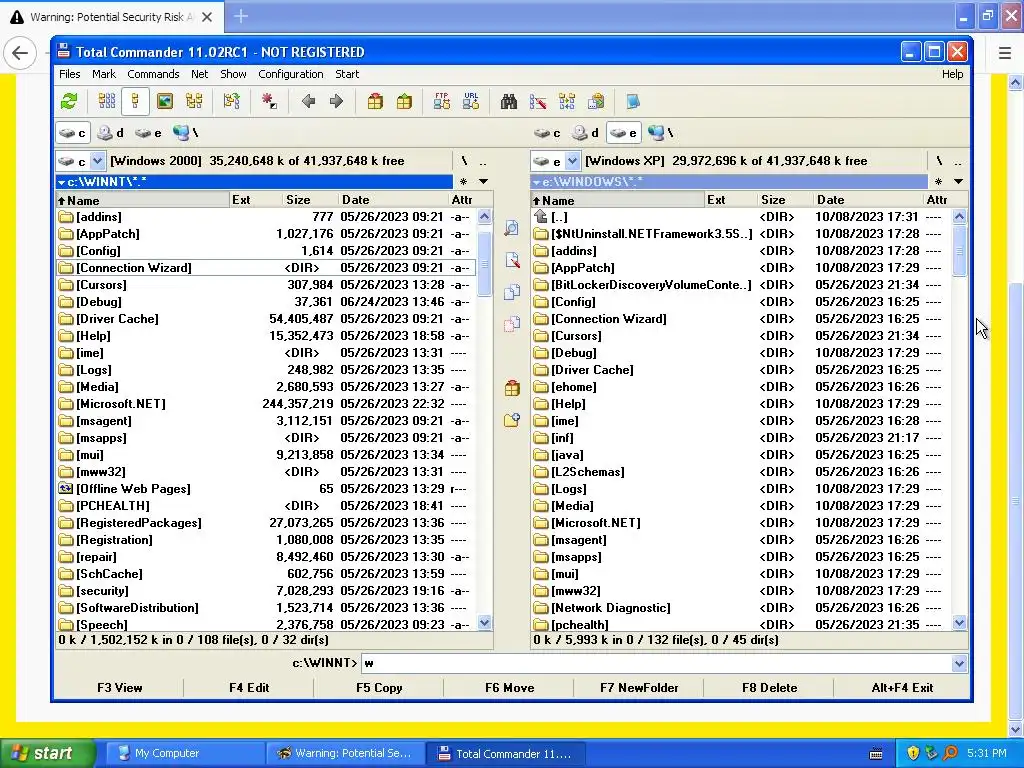
Task: Select network neighborhood button in left panel
Action: point(185,133)
